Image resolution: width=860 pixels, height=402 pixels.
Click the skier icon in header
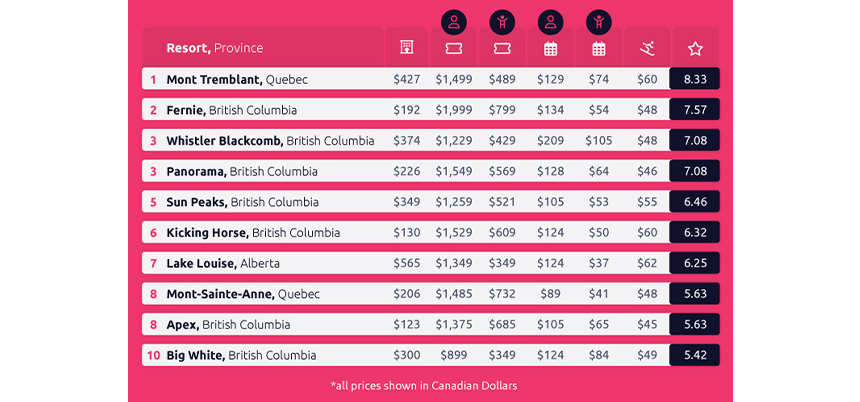click(647, 49)
